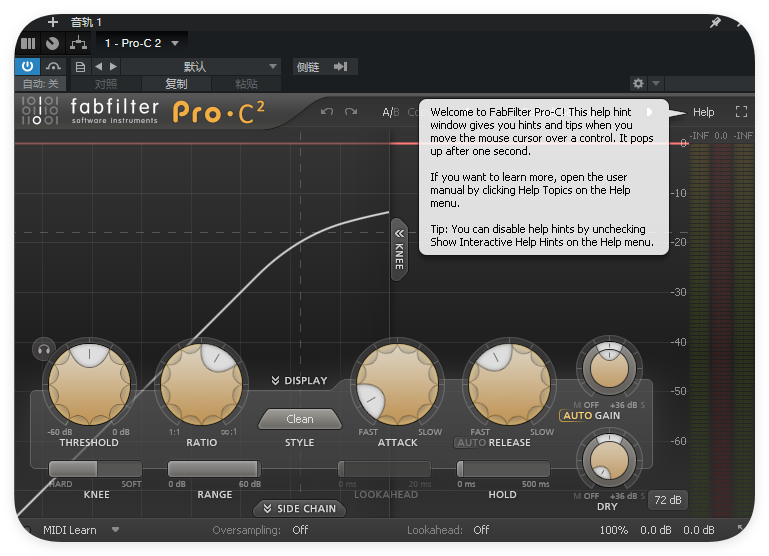The height and width of the screenshot is (556, 769).
Task: Click the first 0.0 dB value, next to 100%
Action: pos(656,530)
